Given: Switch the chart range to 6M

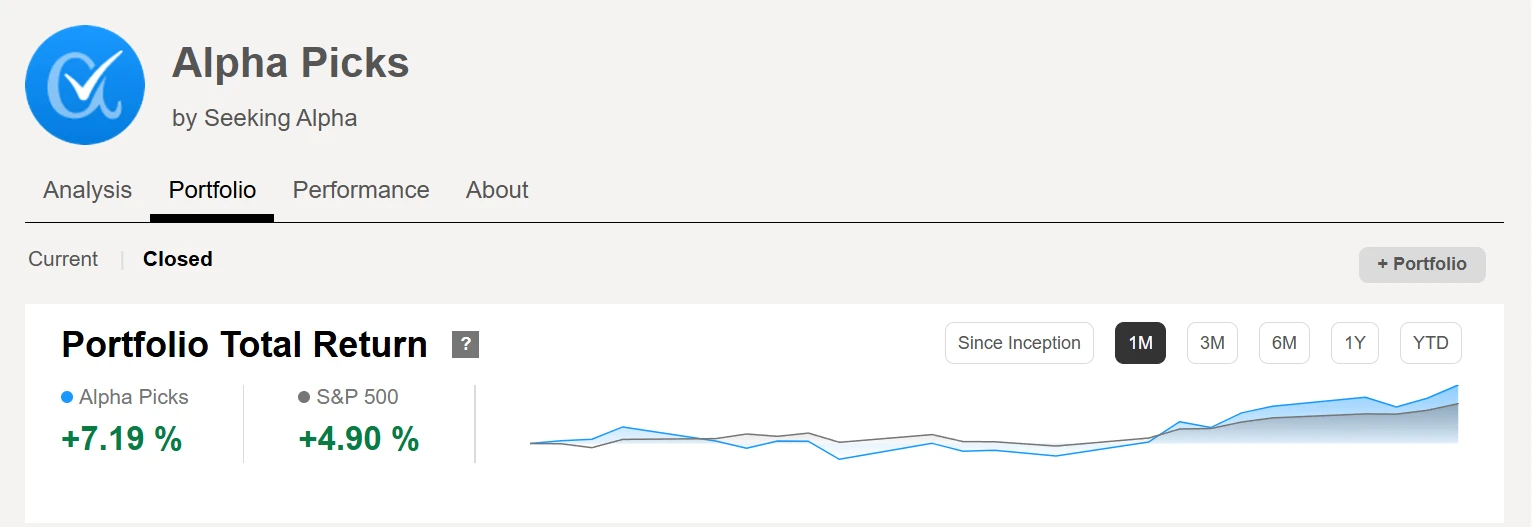Looking at the screenshot, I should (1284, 343).
